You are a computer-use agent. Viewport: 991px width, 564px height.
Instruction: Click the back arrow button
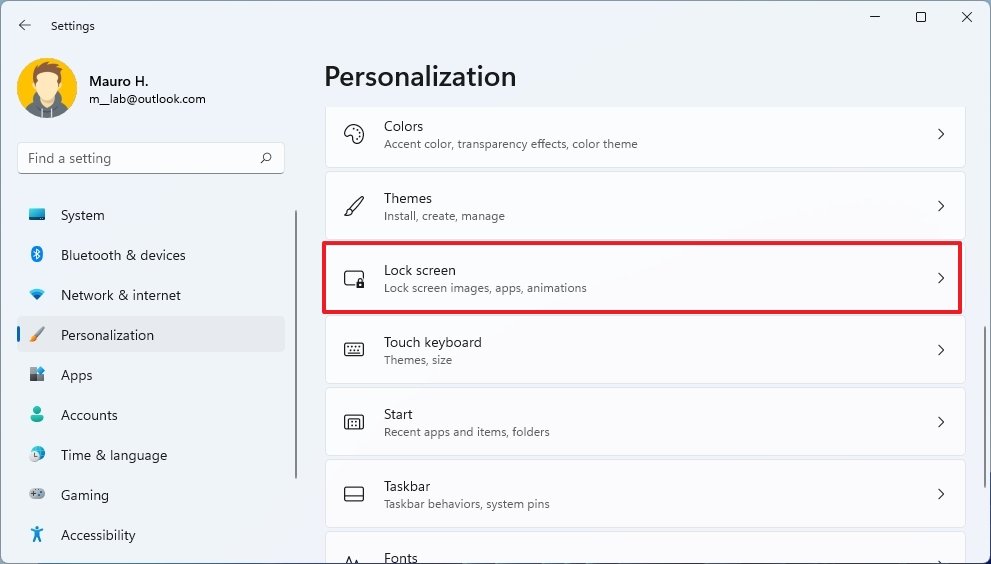tap(25, 26)
